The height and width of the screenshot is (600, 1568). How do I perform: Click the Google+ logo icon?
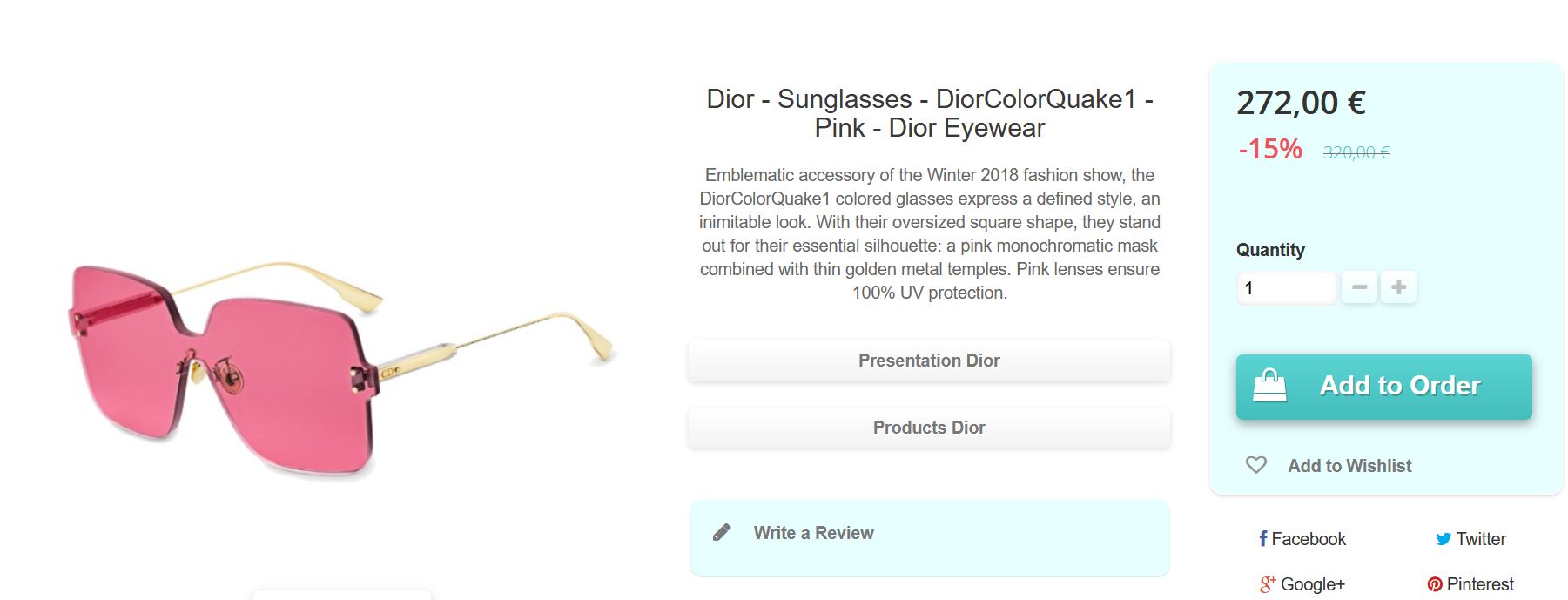1268,584
